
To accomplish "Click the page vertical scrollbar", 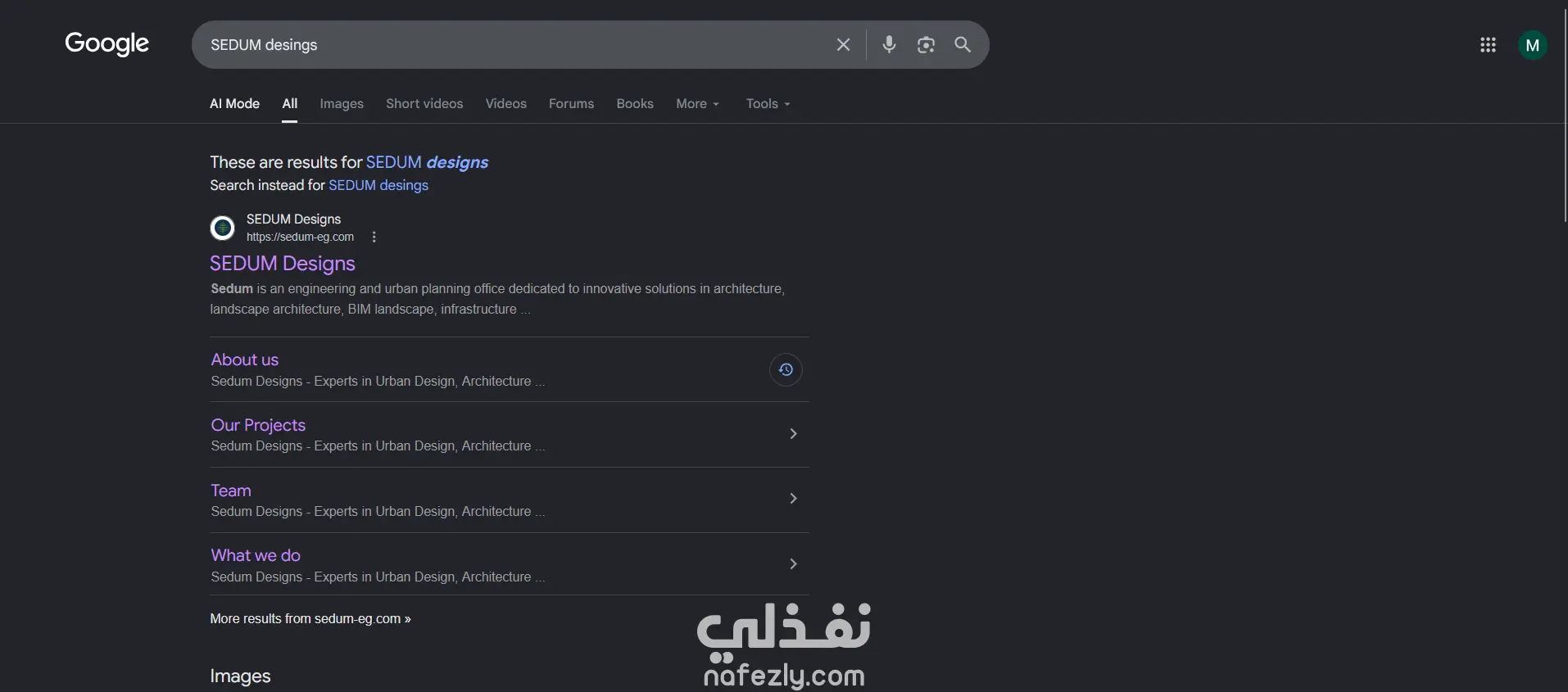I will tap(1565, 115).
